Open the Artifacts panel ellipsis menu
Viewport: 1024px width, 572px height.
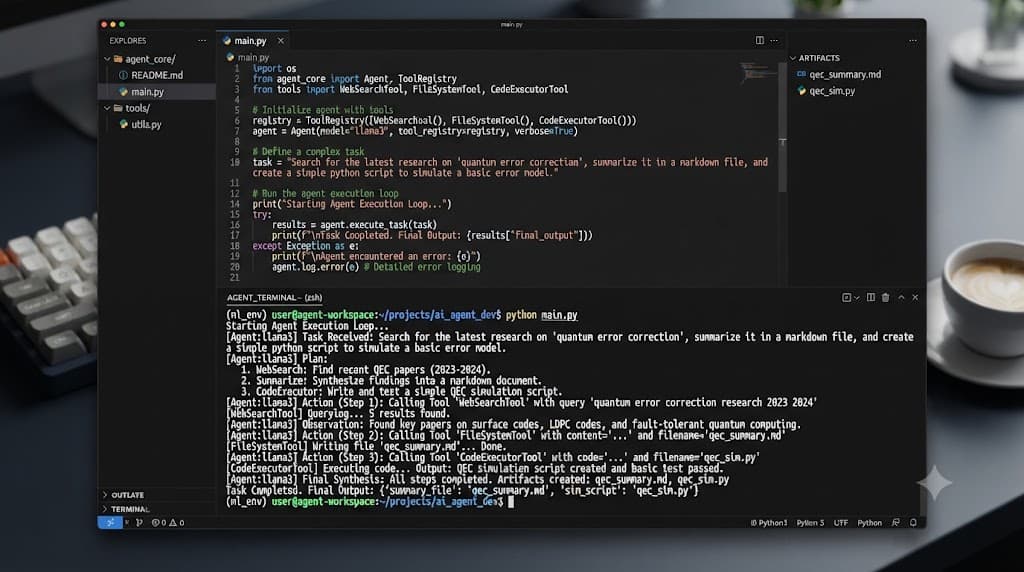[x=912, y=40]
